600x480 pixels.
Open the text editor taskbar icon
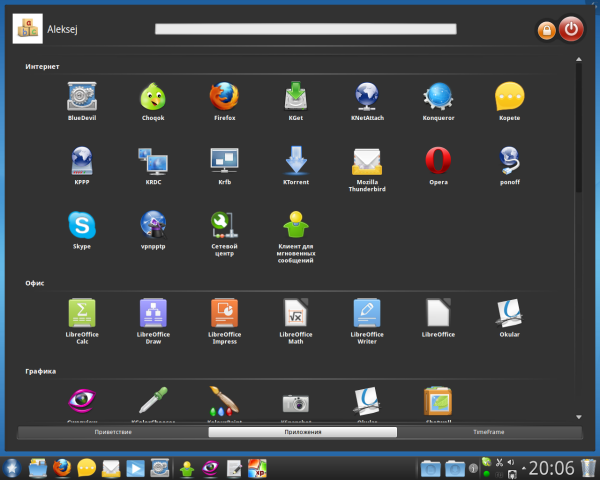click(x=234, y=469)
